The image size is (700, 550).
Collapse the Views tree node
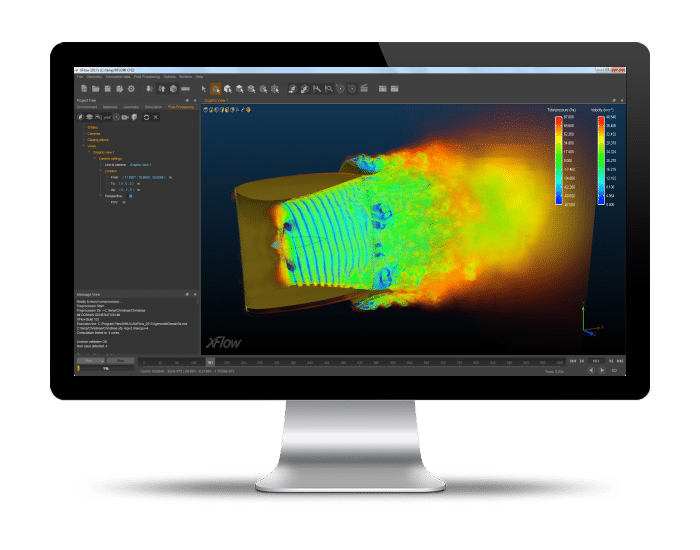[x=83, y=146]
